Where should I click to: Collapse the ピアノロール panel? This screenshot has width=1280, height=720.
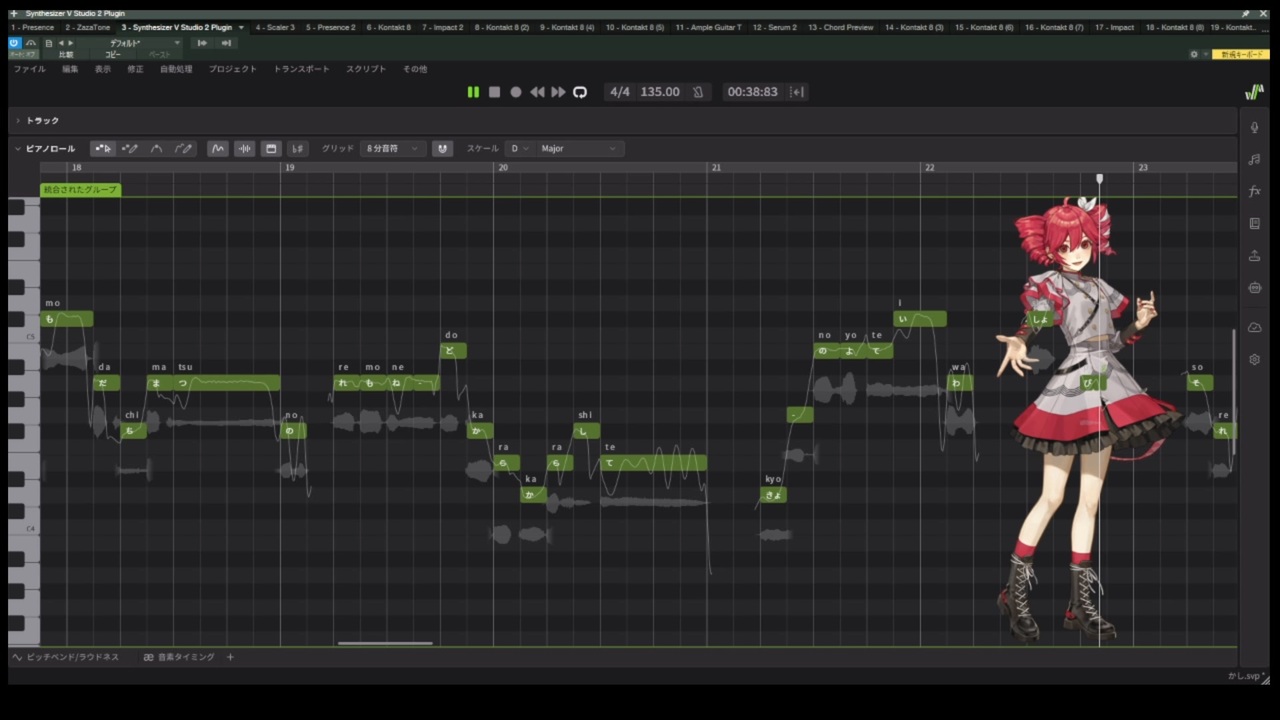(x=18, y=149)
